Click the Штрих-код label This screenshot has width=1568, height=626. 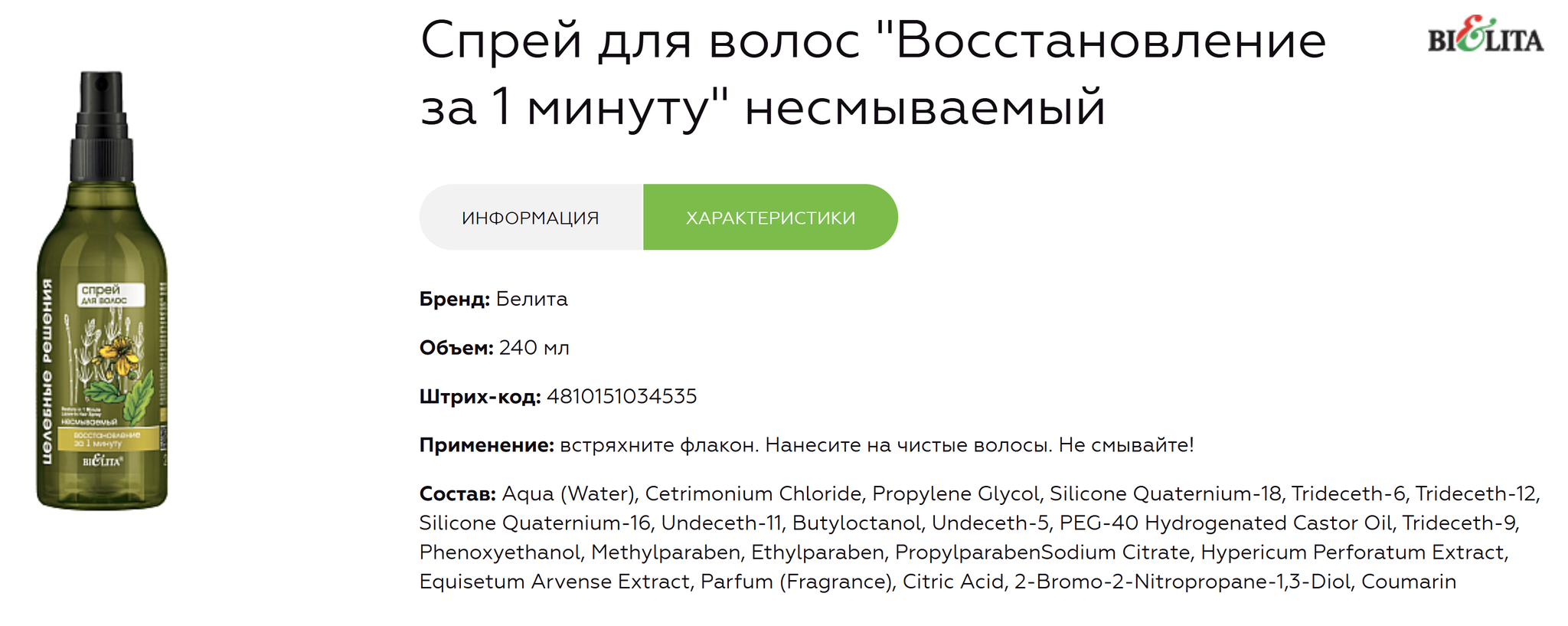[480, 397]
